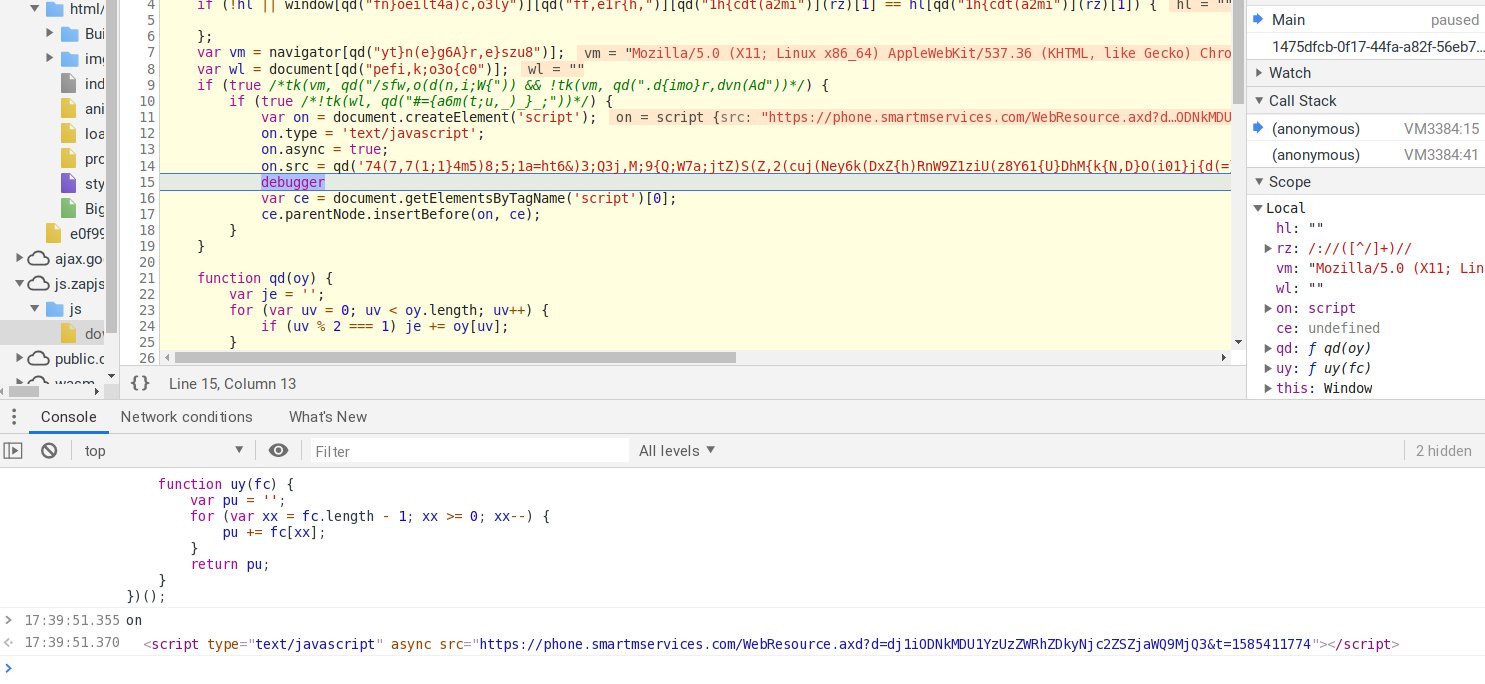Click the hl empty string variable in Scope
Viewport: 1485px width, 684px height.
coord(1300,228)
